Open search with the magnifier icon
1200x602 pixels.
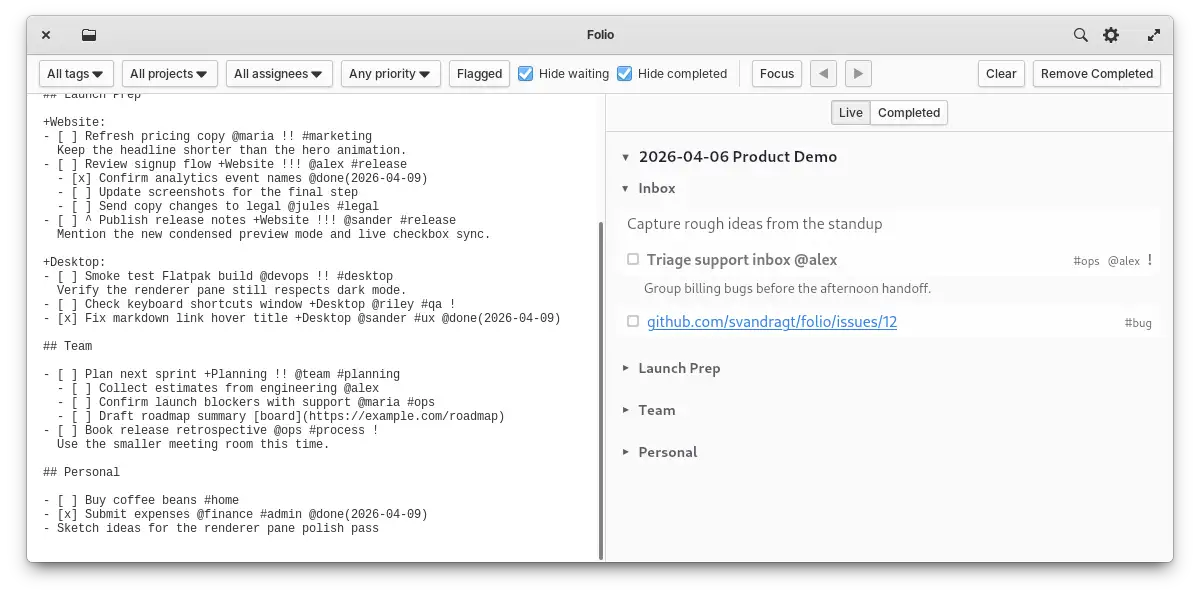1081,35
